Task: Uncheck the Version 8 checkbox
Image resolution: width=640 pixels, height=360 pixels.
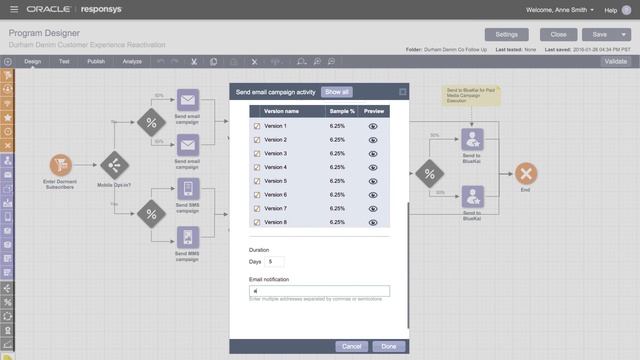Action: pos(257,222)
